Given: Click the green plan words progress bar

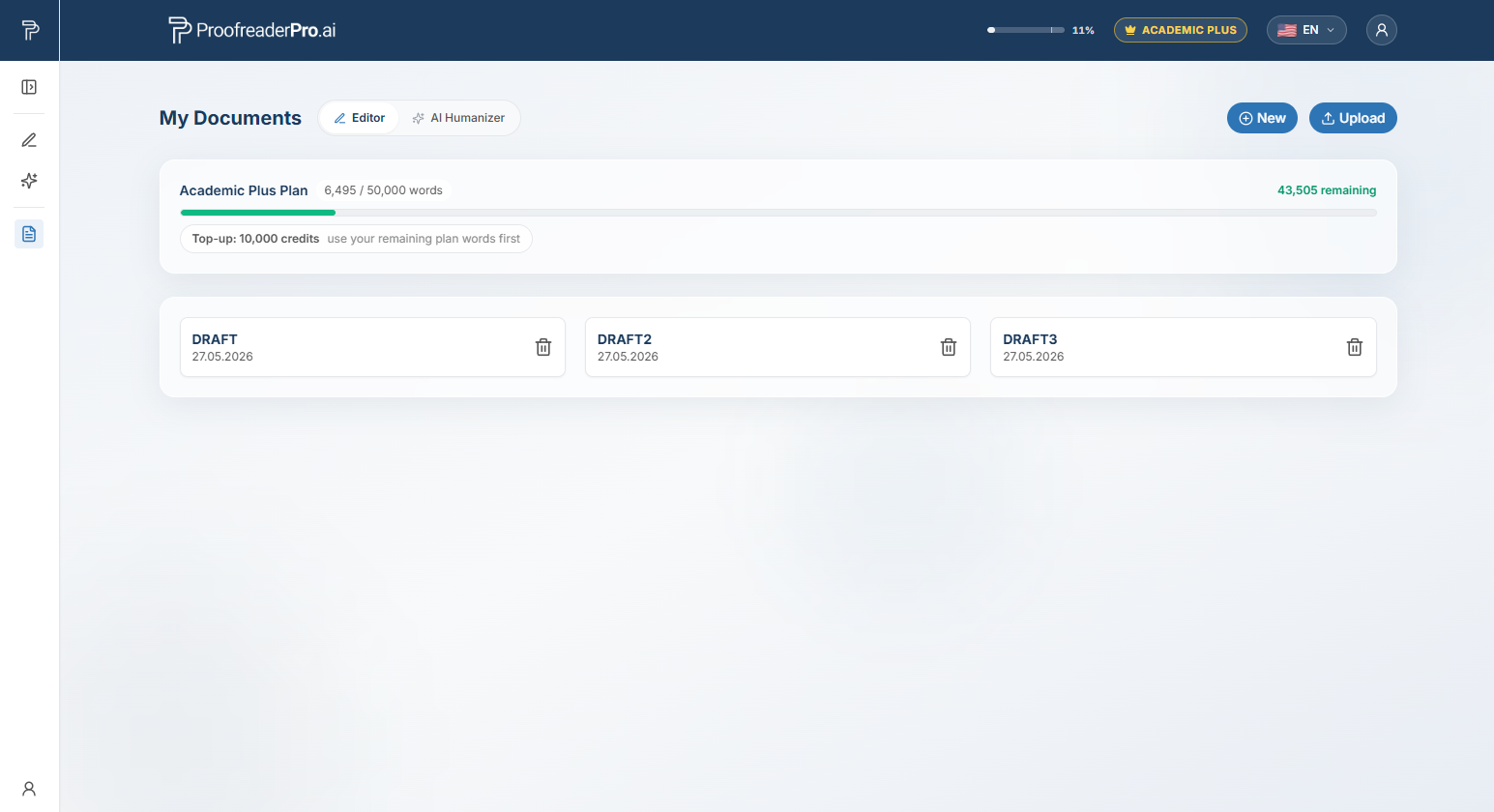Looking at the screenshot, I should click(x=778, y=213).
